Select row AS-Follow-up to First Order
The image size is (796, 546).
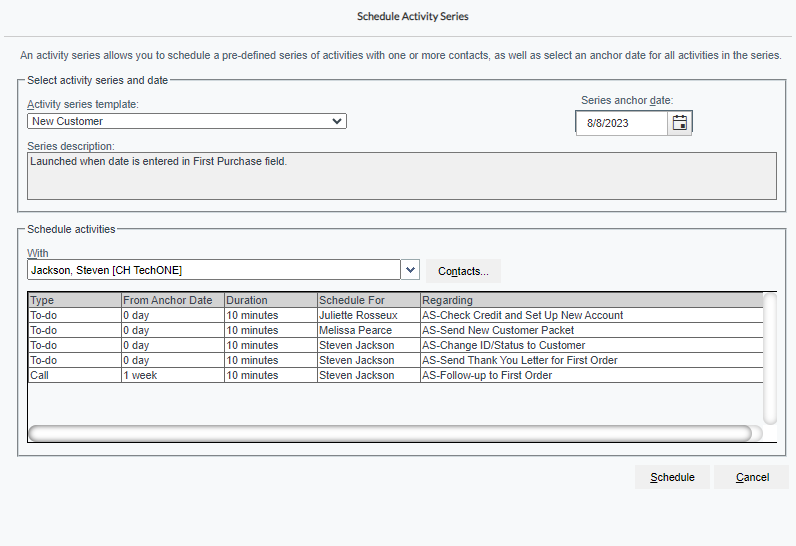pyautogui.click(x=395, y=376)
